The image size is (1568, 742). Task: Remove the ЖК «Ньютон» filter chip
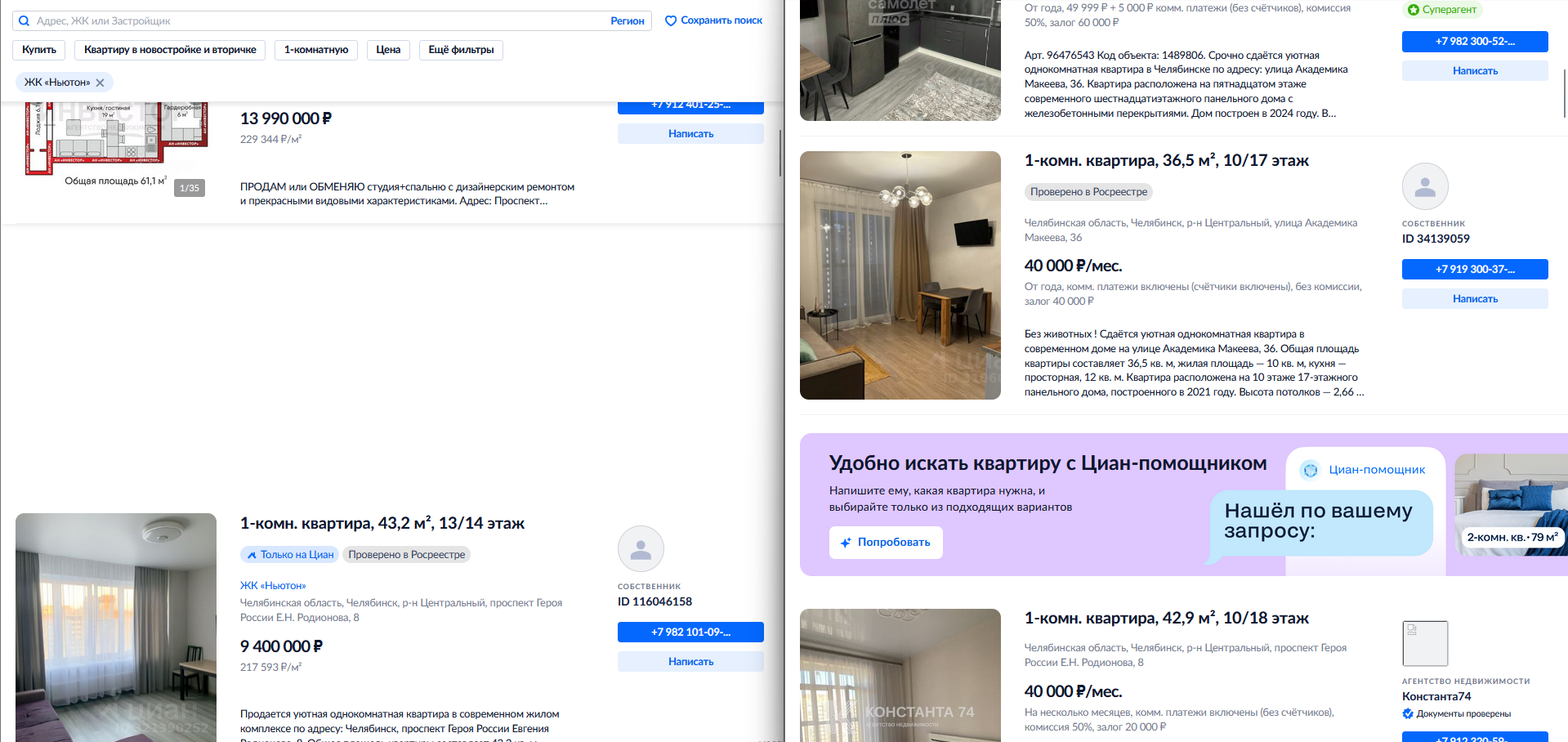[x=100, y=83]
